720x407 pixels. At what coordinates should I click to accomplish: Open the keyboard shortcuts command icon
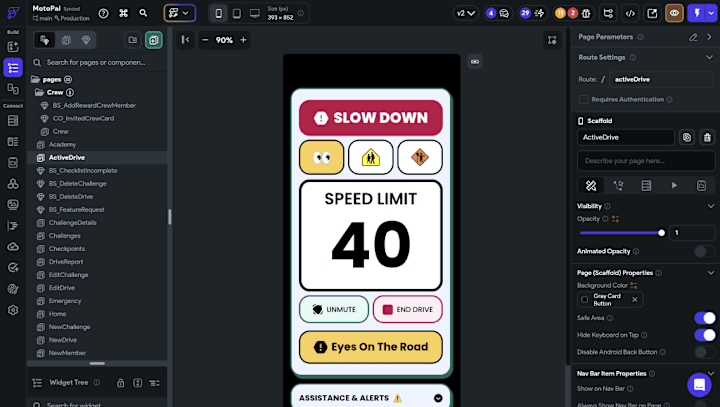[x=124, y=13]
